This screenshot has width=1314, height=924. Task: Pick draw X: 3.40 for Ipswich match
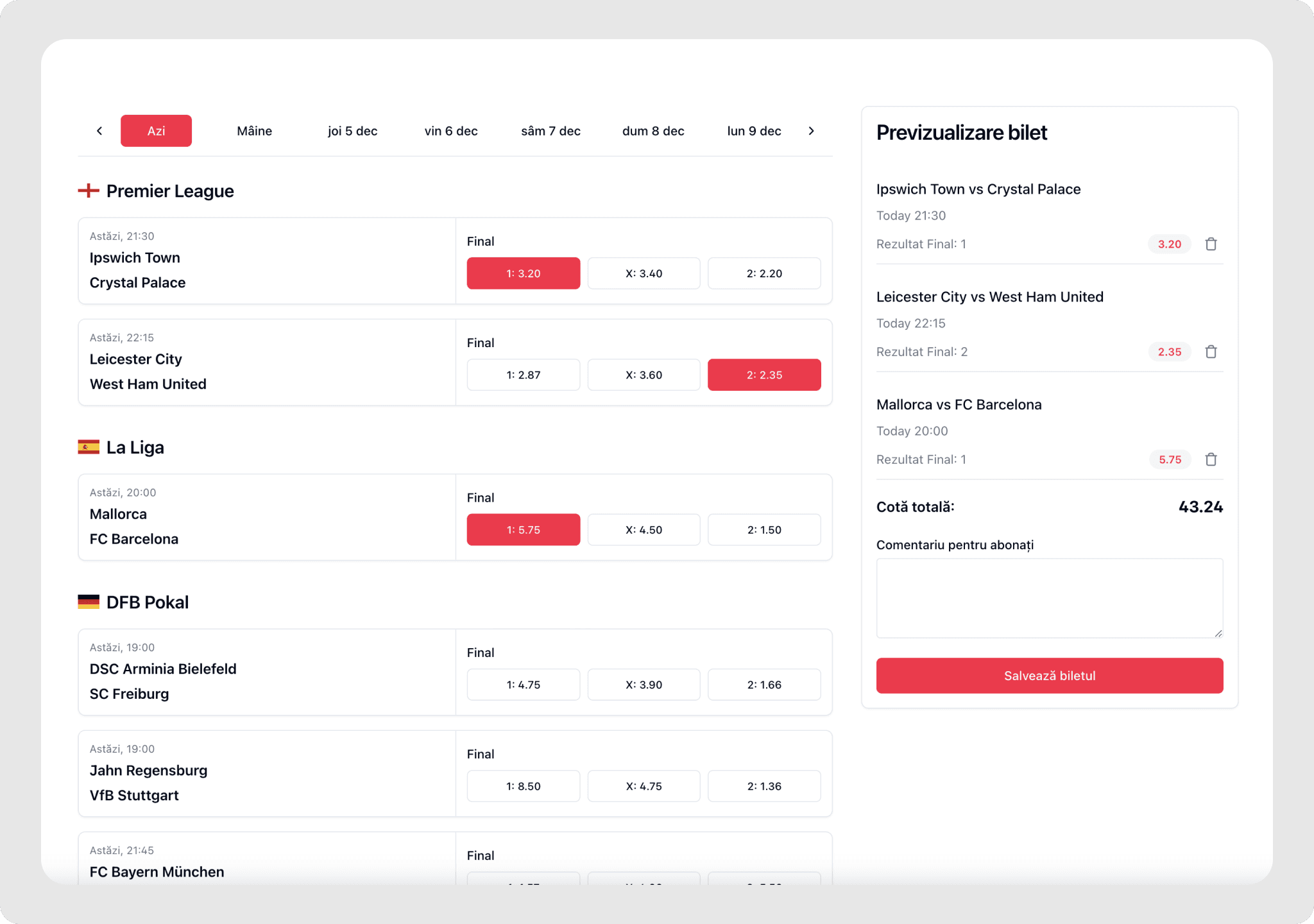(644, 273)
